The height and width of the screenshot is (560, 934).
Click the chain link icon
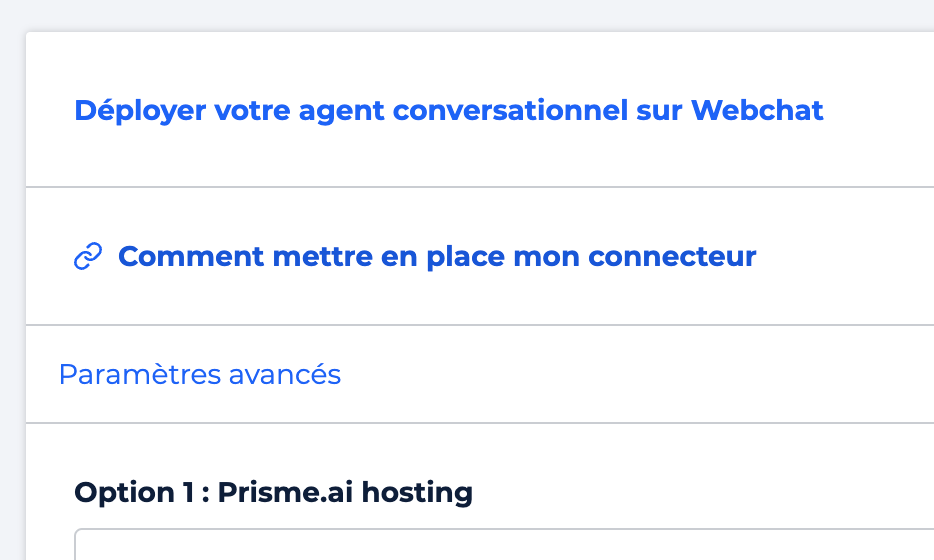click(88, 256)
